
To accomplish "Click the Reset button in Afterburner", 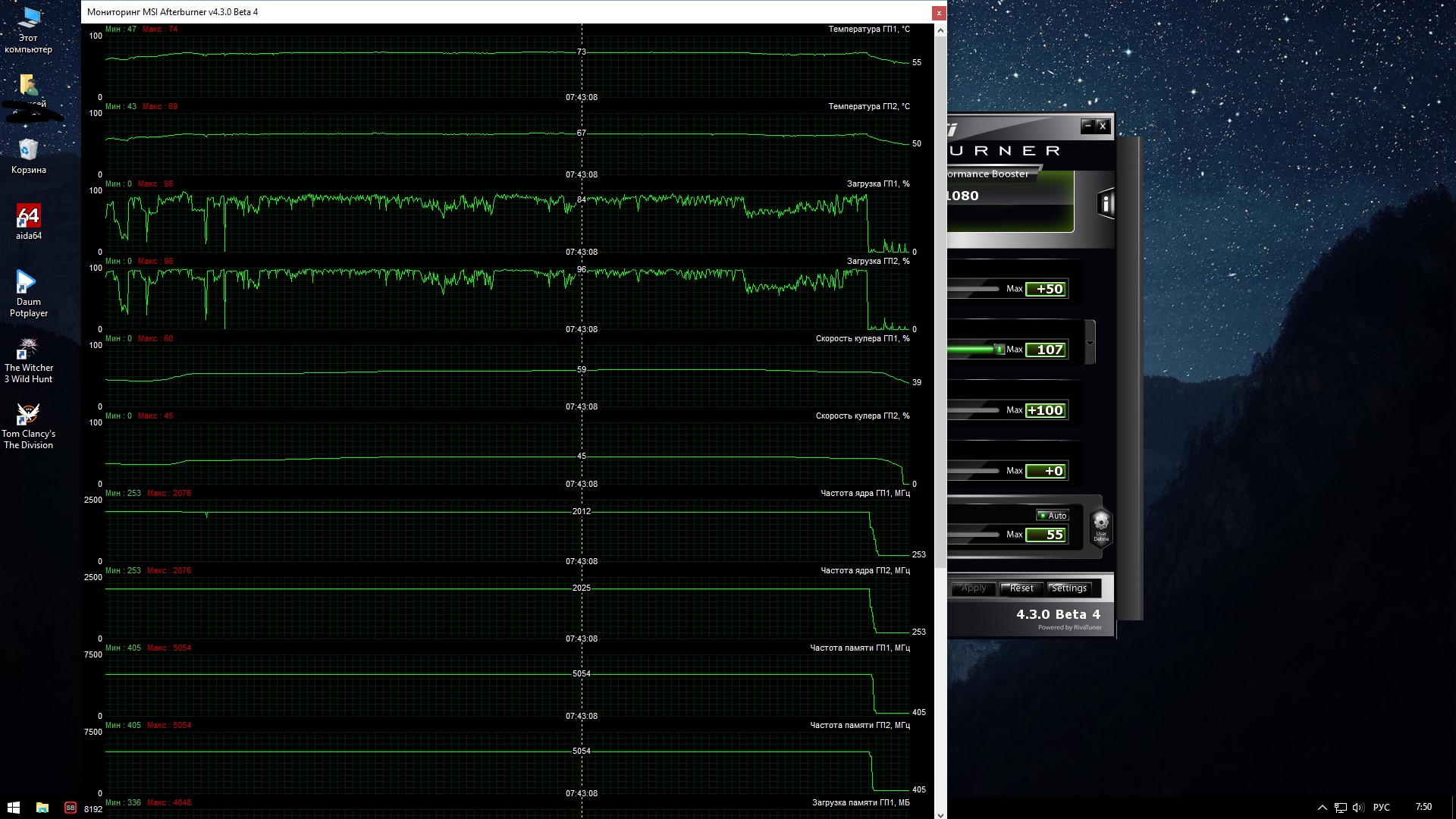I will tap(1021, 588).
